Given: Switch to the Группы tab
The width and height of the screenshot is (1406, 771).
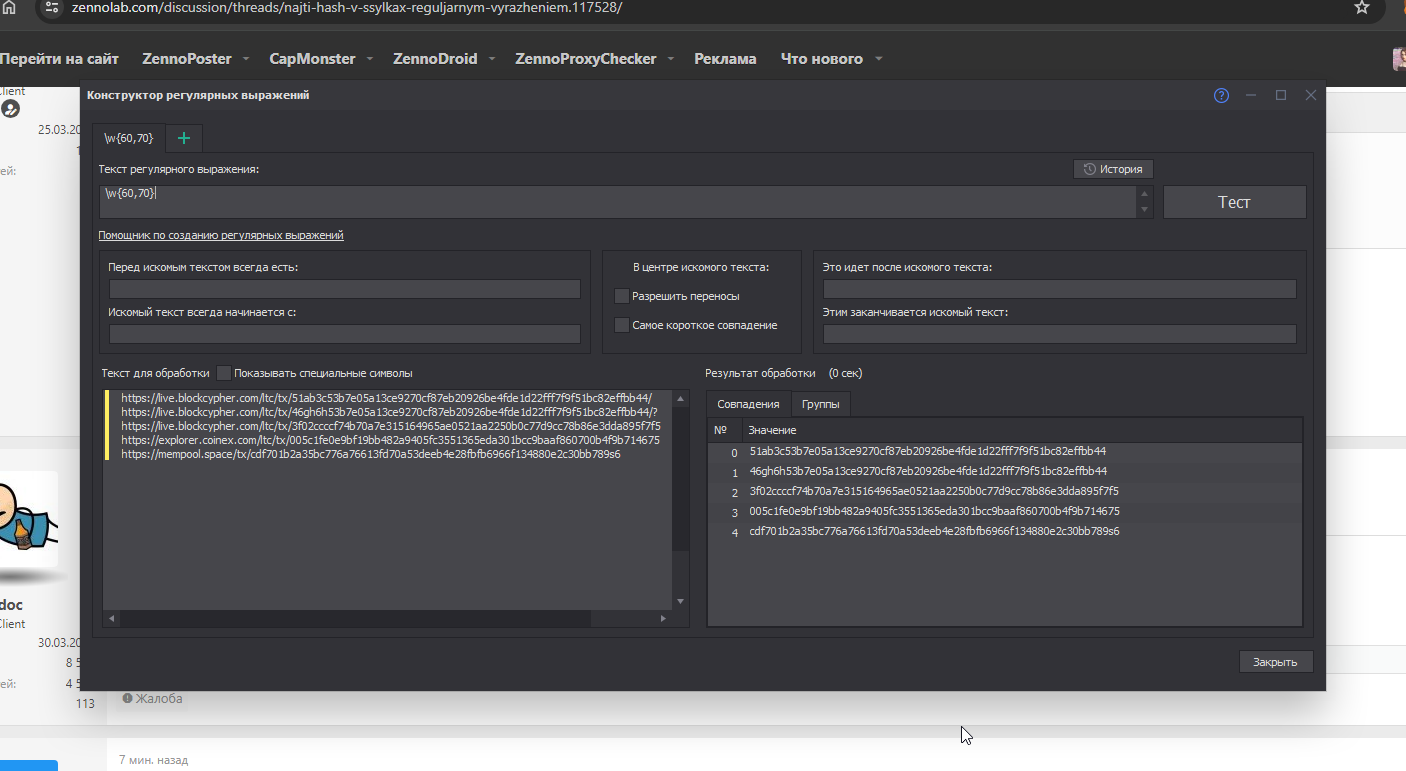Looking at the screenshot, I should tap(820, 404).
